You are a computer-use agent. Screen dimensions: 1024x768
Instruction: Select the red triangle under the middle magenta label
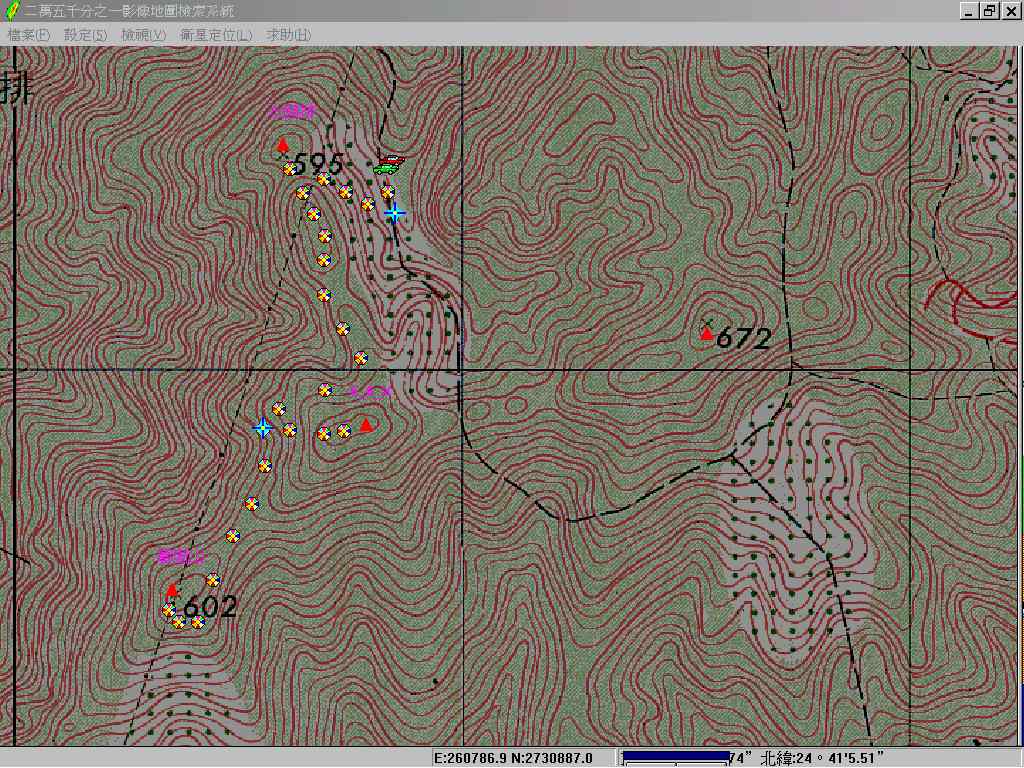click(366, 425)
